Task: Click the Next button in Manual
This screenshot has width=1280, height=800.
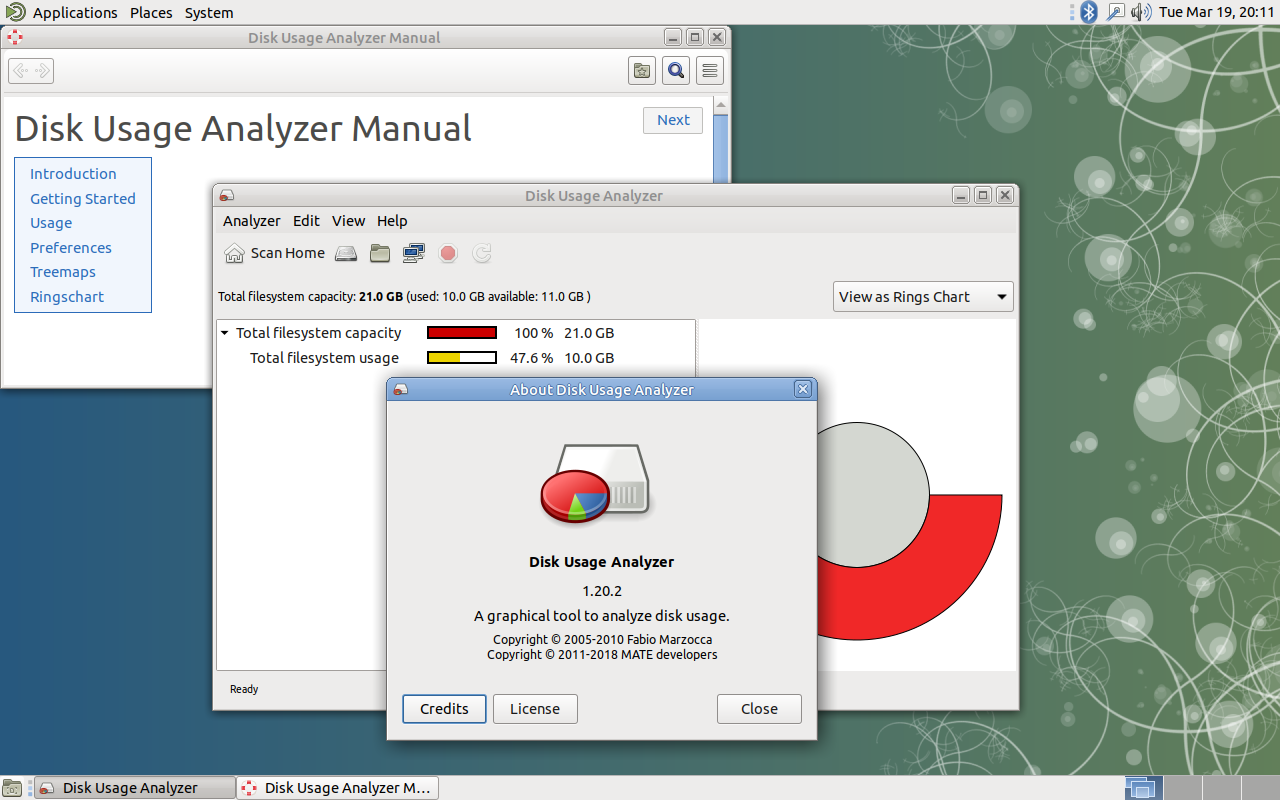Action: [673, 120]
